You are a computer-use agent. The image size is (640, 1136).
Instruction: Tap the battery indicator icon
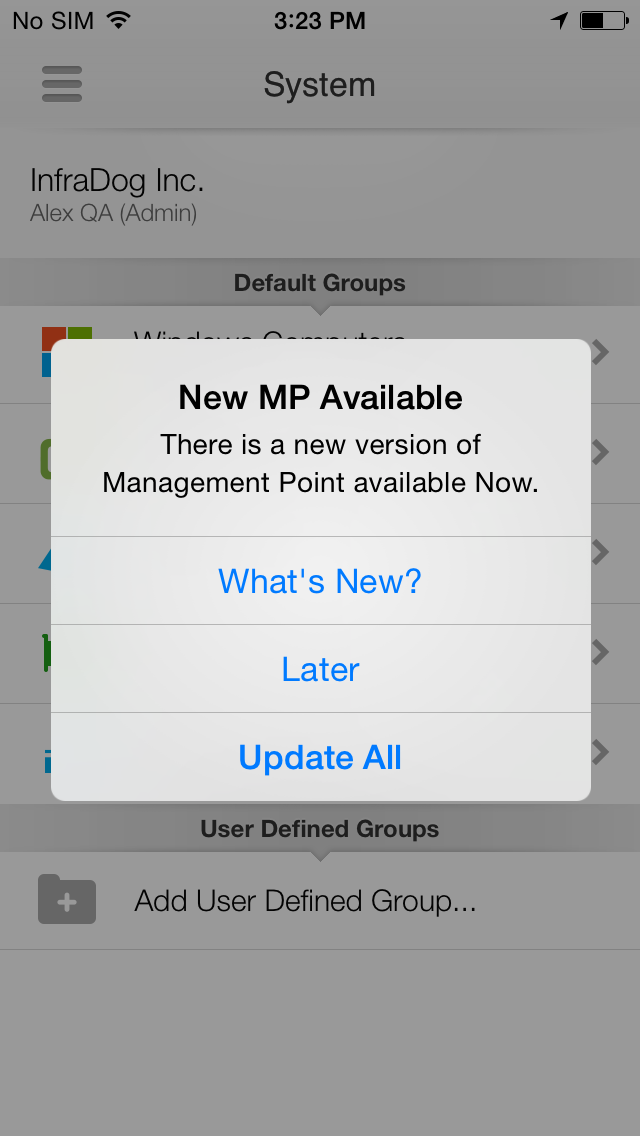pos(603,20)
